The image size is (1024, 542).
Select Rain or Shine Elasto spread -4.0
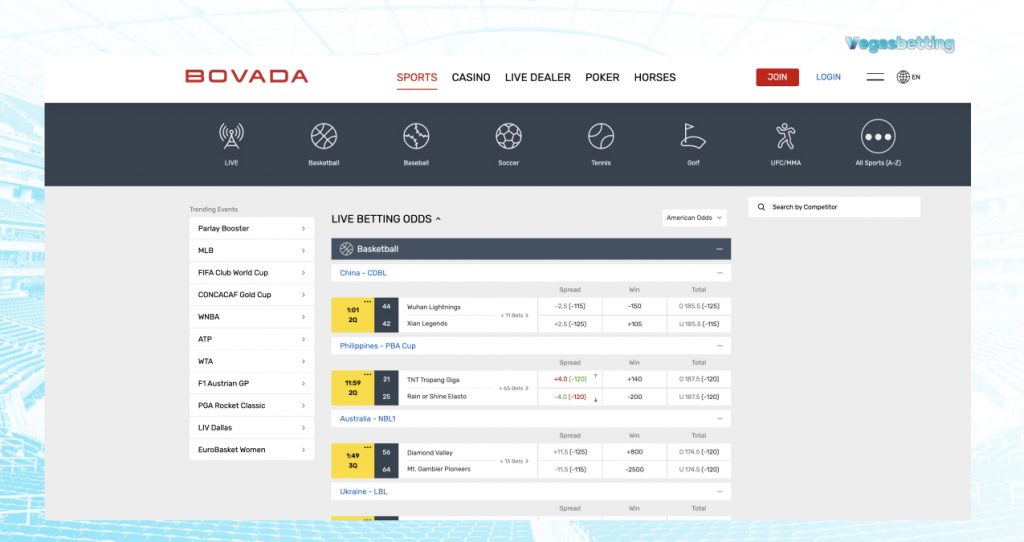(569, 397)
